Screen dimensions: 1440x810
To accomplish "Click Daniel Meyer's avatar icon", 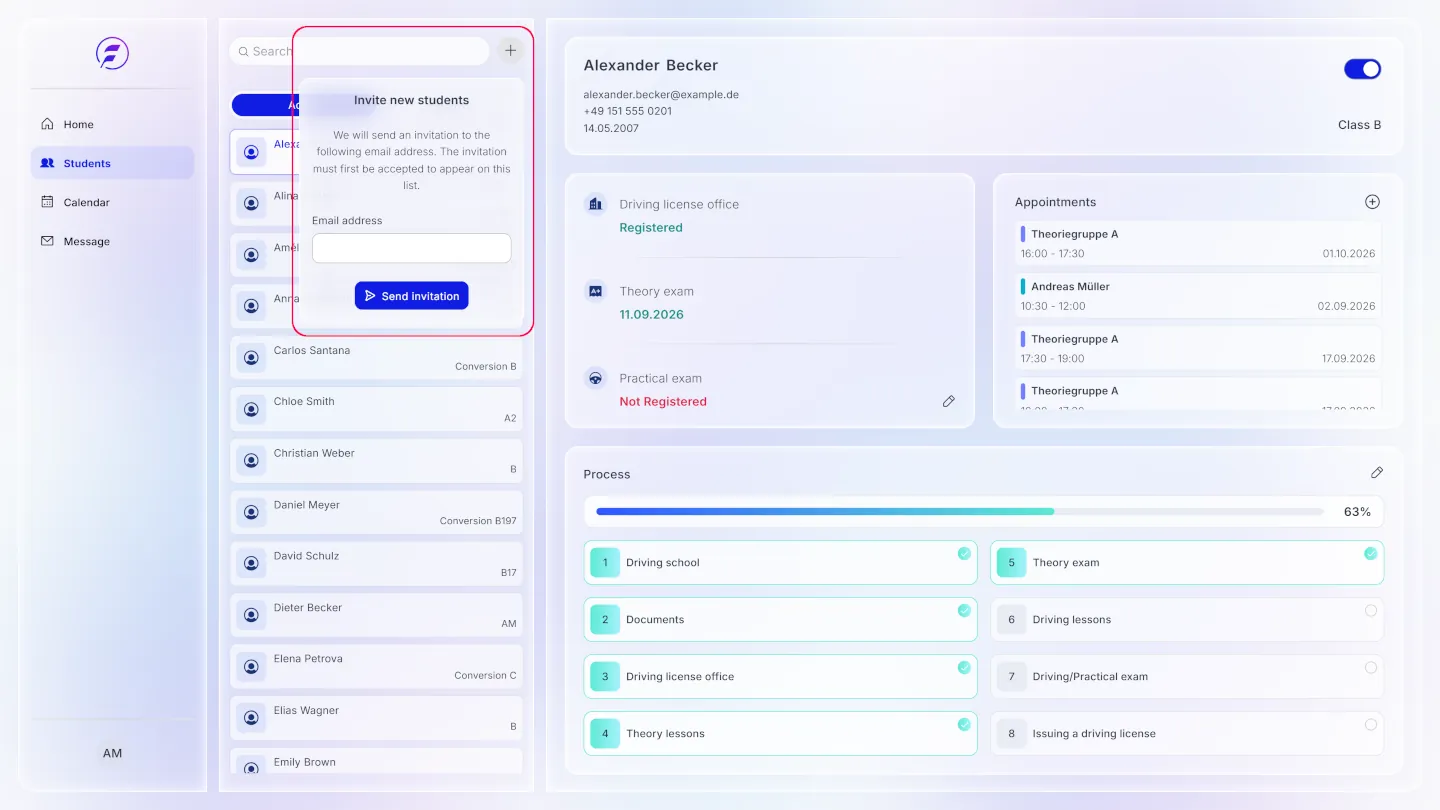I will 251,513.
